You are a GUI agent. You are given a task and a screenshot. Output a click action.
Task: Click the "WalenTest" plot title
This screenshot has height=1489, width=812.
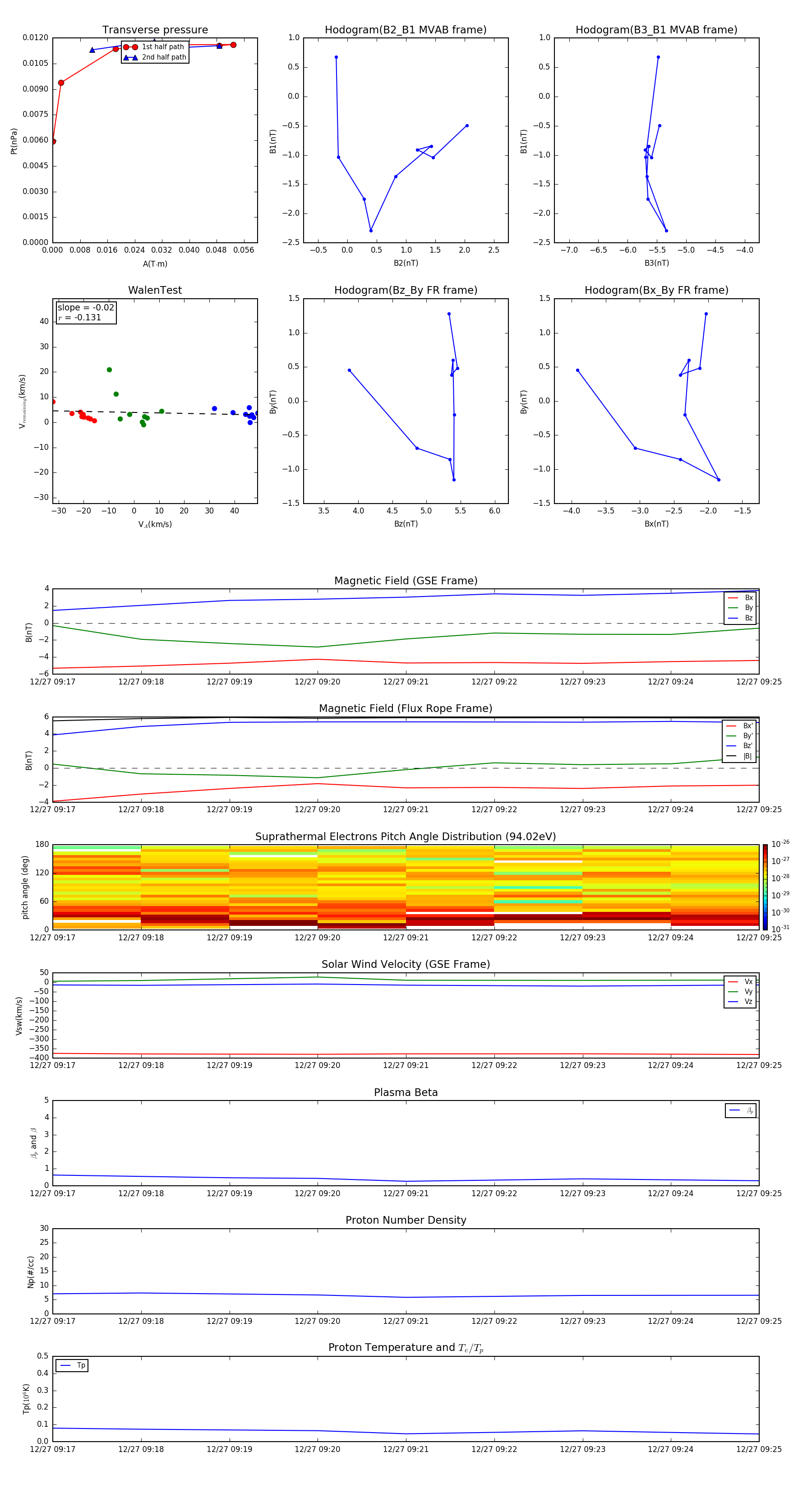155,290
